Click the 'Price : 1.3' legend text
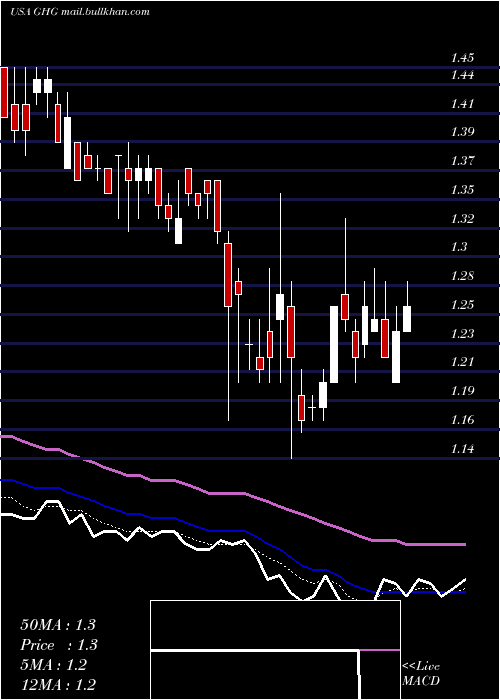The width and height of the screenshot is (500, 700). tap(59, 645)
